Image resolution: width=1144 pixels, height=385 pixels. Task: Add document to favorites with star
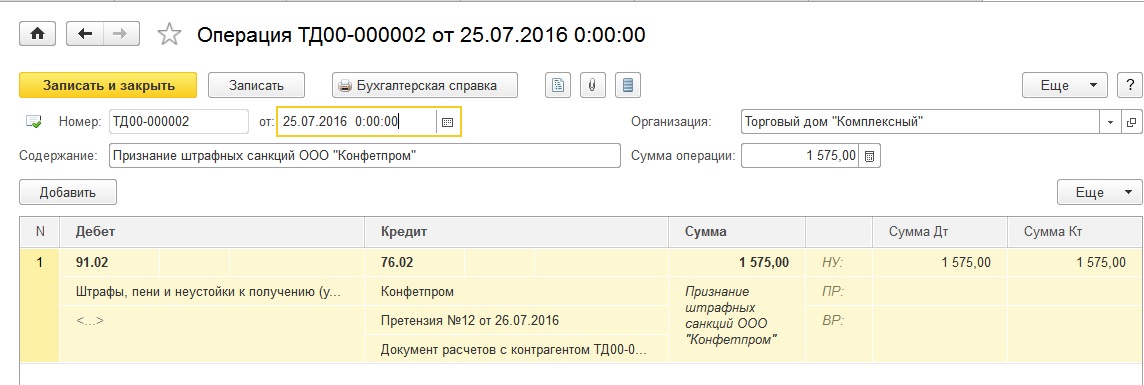[x=169, y=34]
